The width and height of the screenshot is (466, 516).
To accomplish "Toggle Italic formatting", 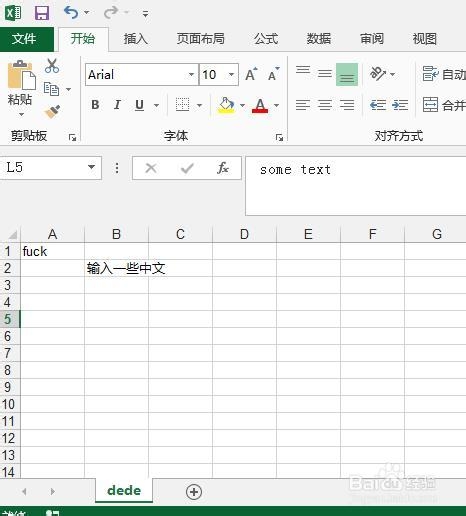I will pyautogui.click(x=117, y=105).
